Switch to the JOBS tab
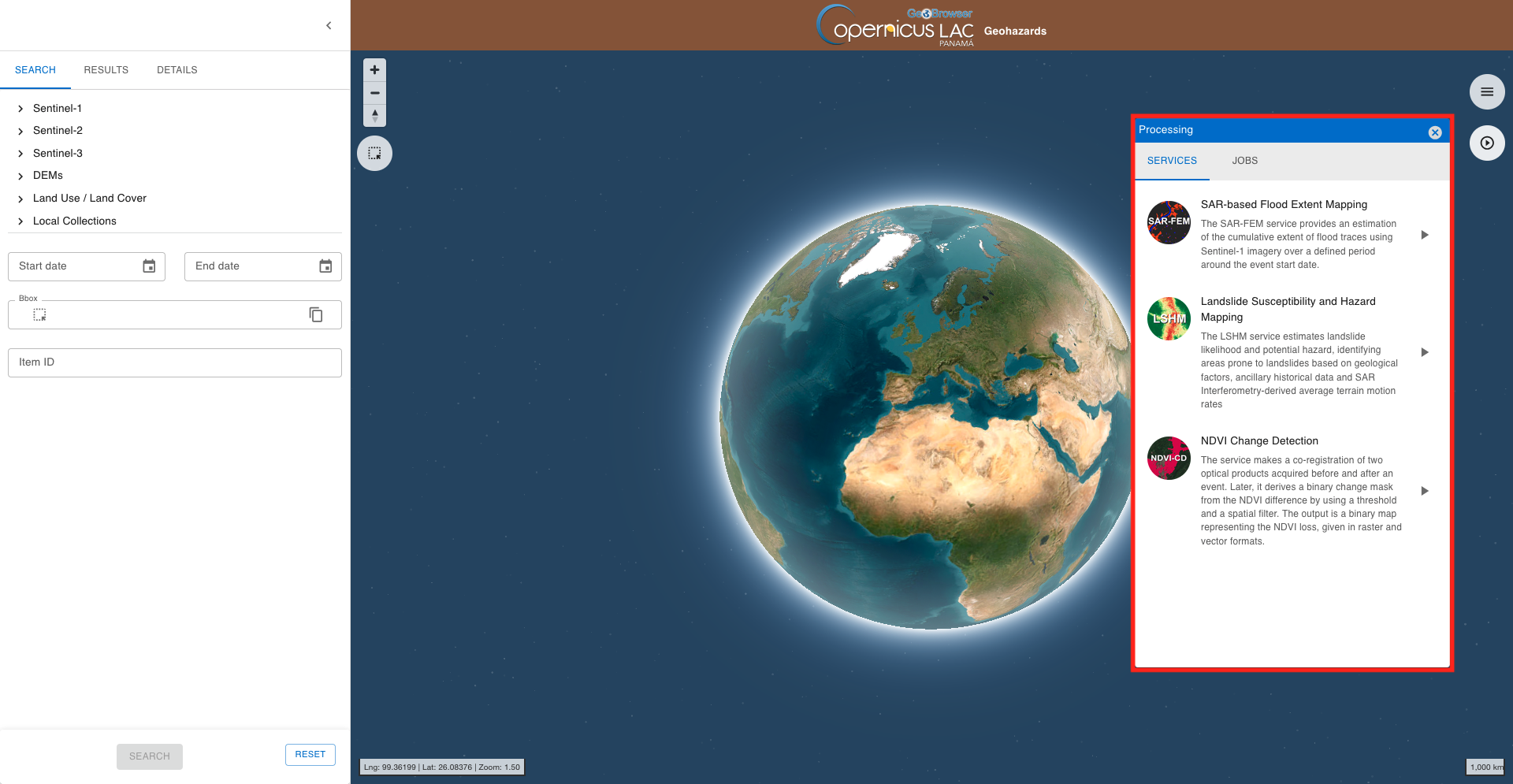Image resolution: width=1513 pixels, height=784 pixels. 1244,161
